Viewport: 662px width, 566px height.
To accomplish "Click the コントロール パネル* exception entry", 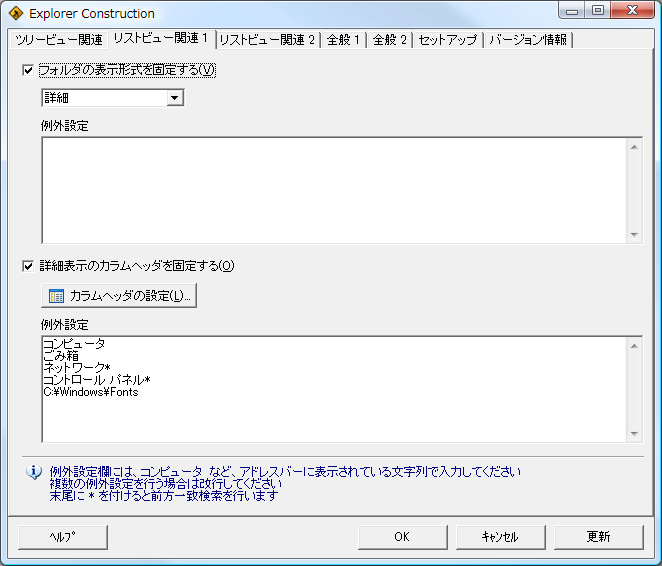I will pyautogui.click(x=97, y=379).
